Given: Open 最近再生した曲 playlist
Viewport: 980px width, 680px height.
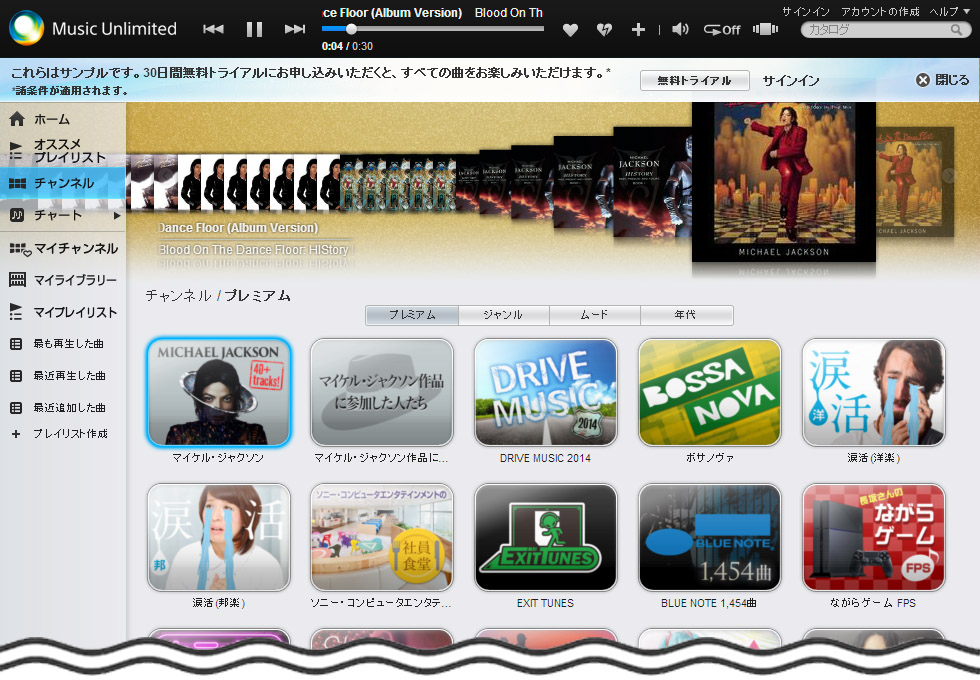Looking at the screenshot, I should [x=62, y=376].
